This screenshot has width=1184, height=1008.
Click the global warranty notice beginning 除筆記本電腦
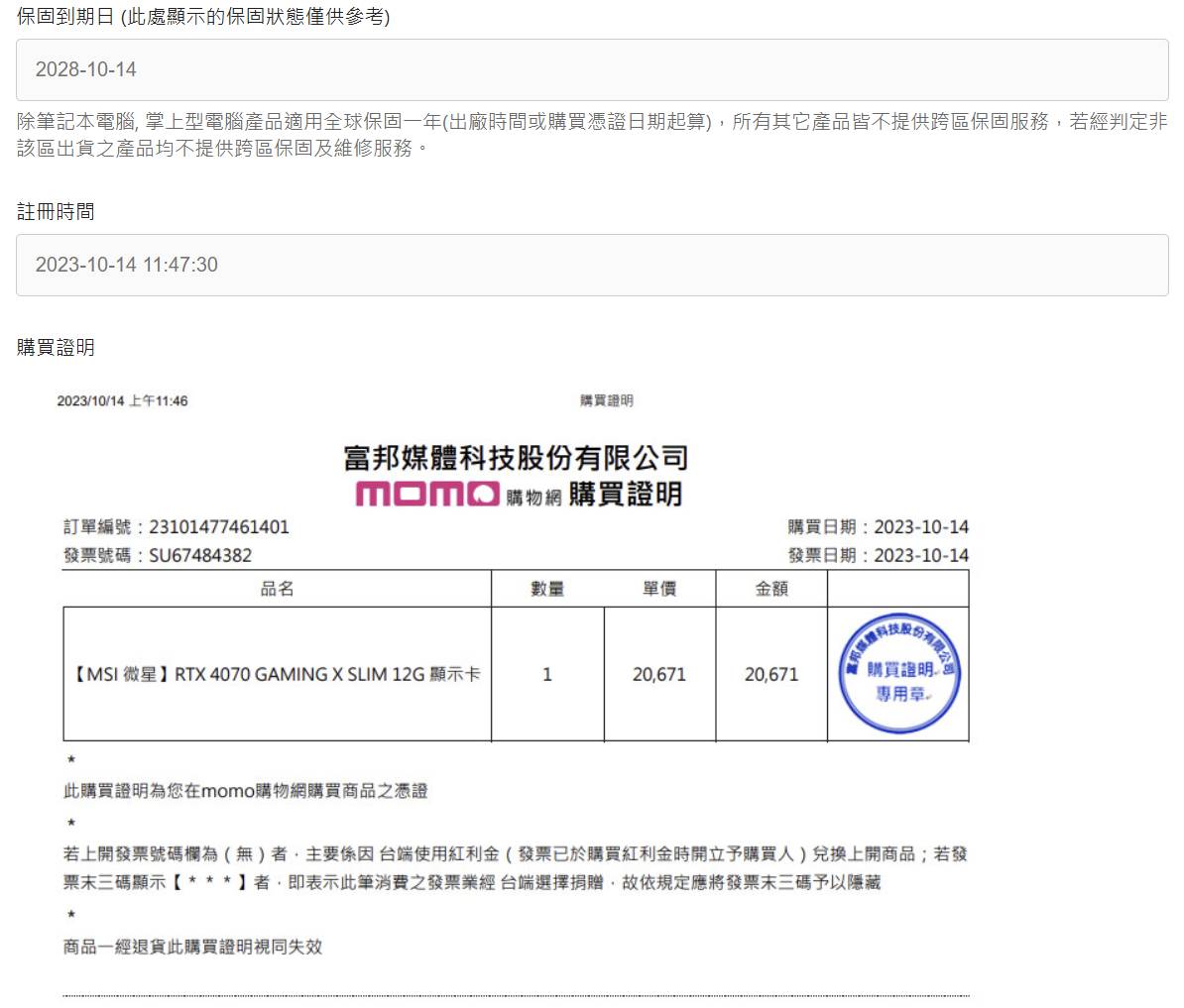coord(592,134)
